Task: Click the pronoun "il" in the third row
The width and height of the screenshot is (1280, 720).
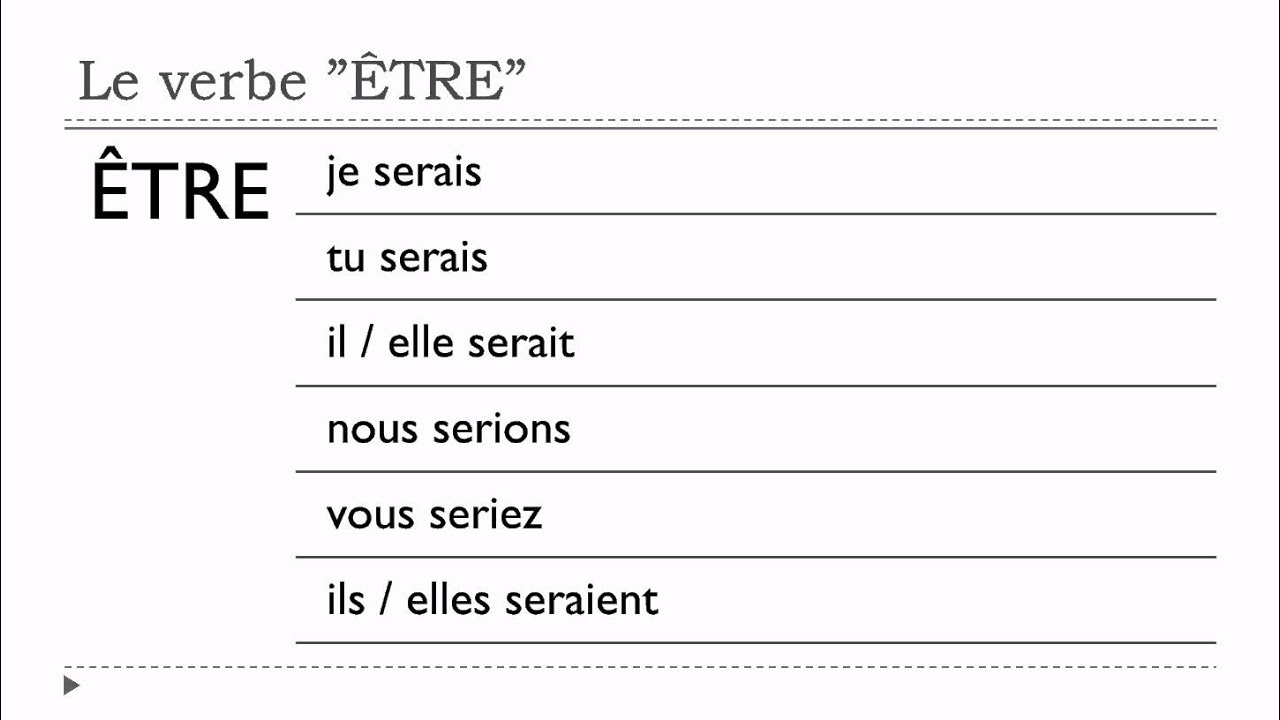Action: [x=335, y=343]
